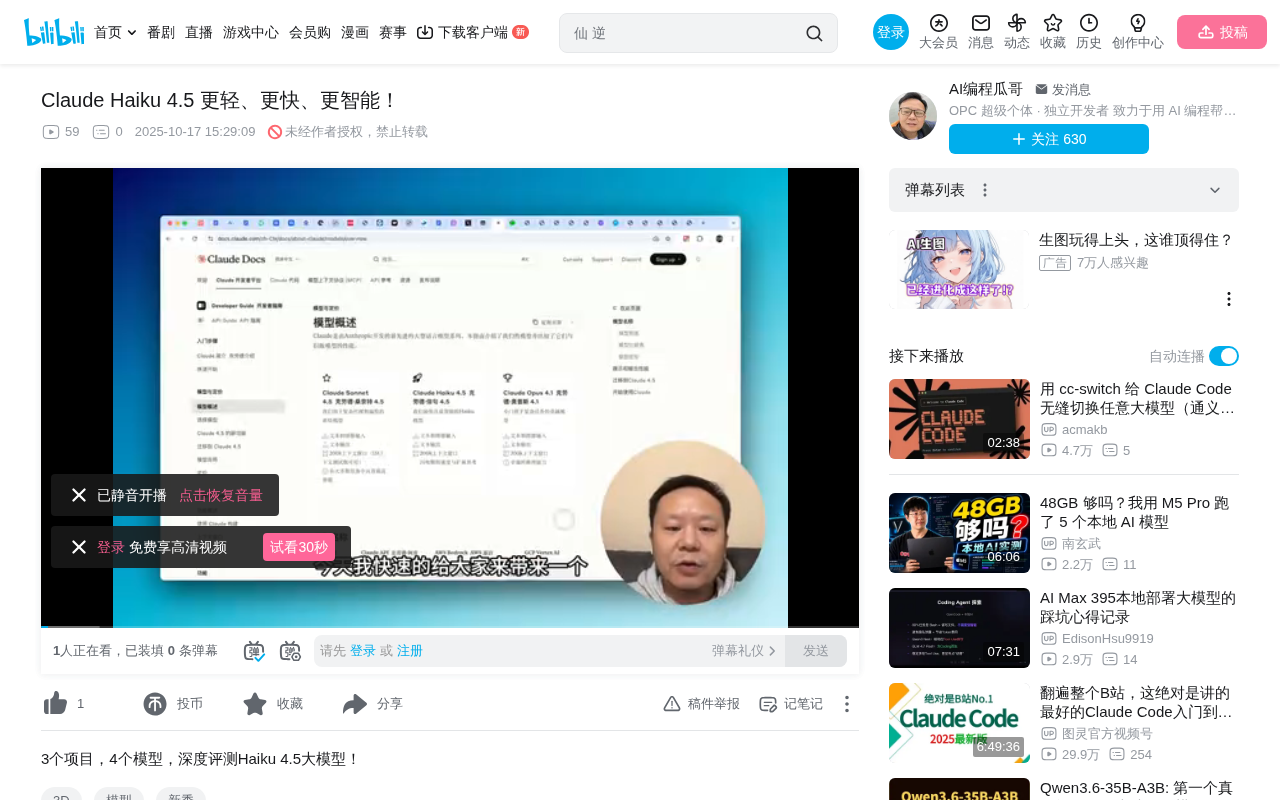
Task: Open the 生图玩得上头 ad thumbnail
Action: [x=959, y=270]
